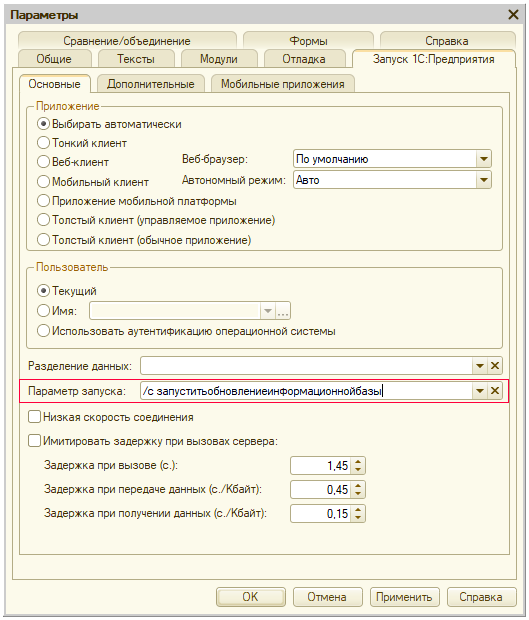
Task: Select the Запуск 1С:Предприятия tab
Action: coord(434,59)
